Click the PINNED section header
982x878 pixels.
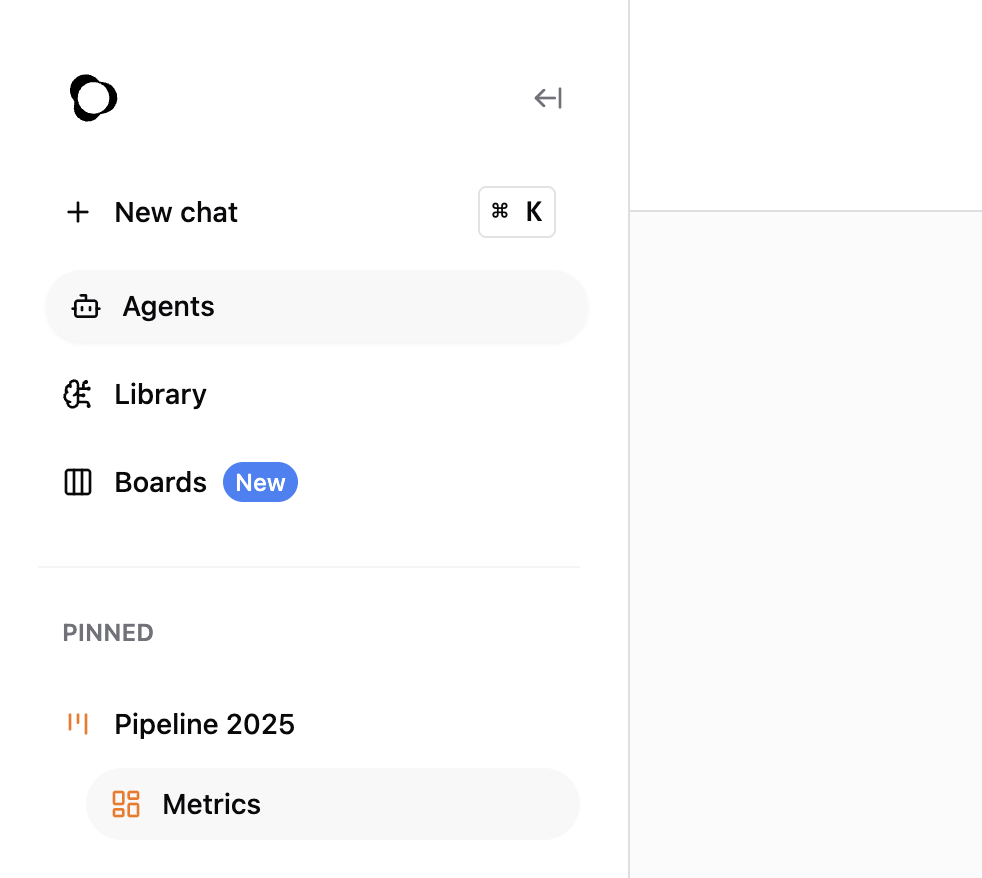[x=108, y=632]
